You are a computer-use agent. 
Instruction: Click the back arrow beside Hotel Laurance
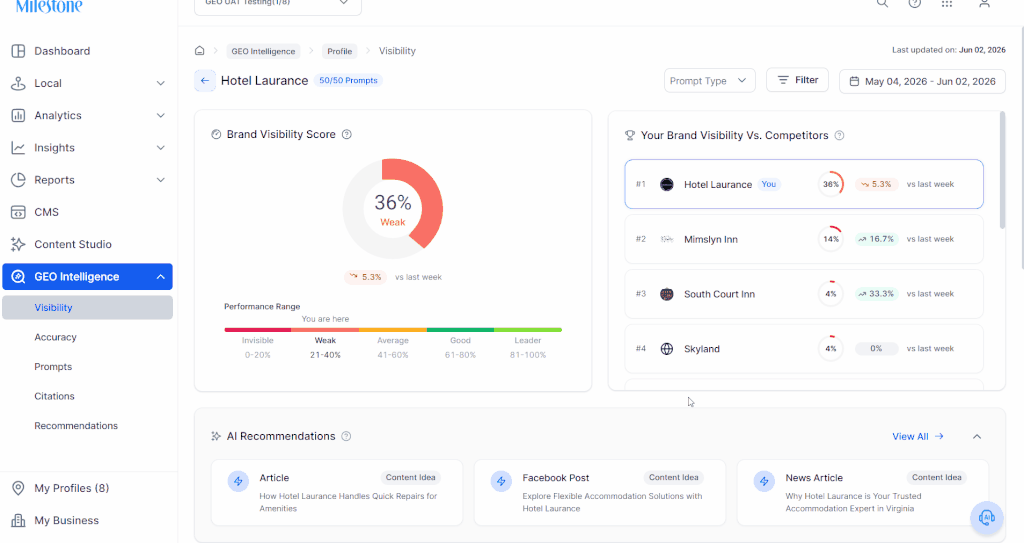pos(205,80)
